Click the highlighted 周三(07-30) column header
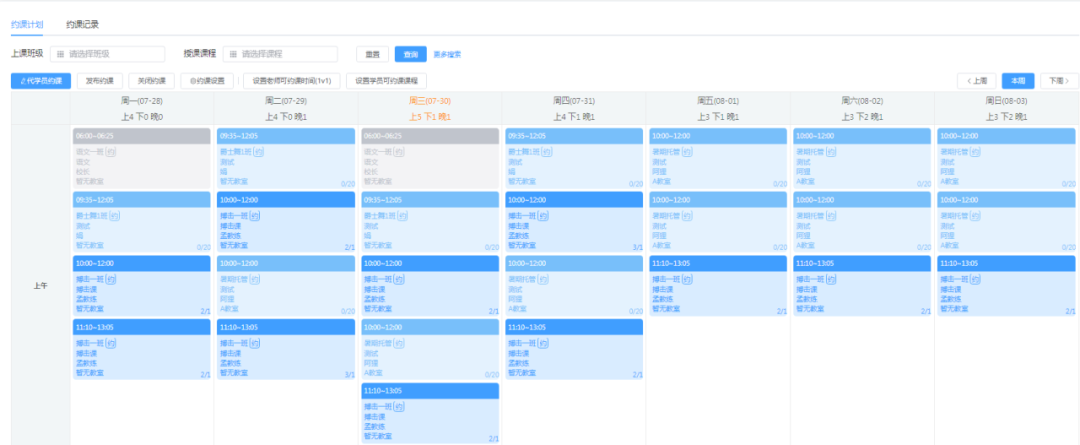The width and height of the screenshot is (1080, 445). click(x=430, y=101)
